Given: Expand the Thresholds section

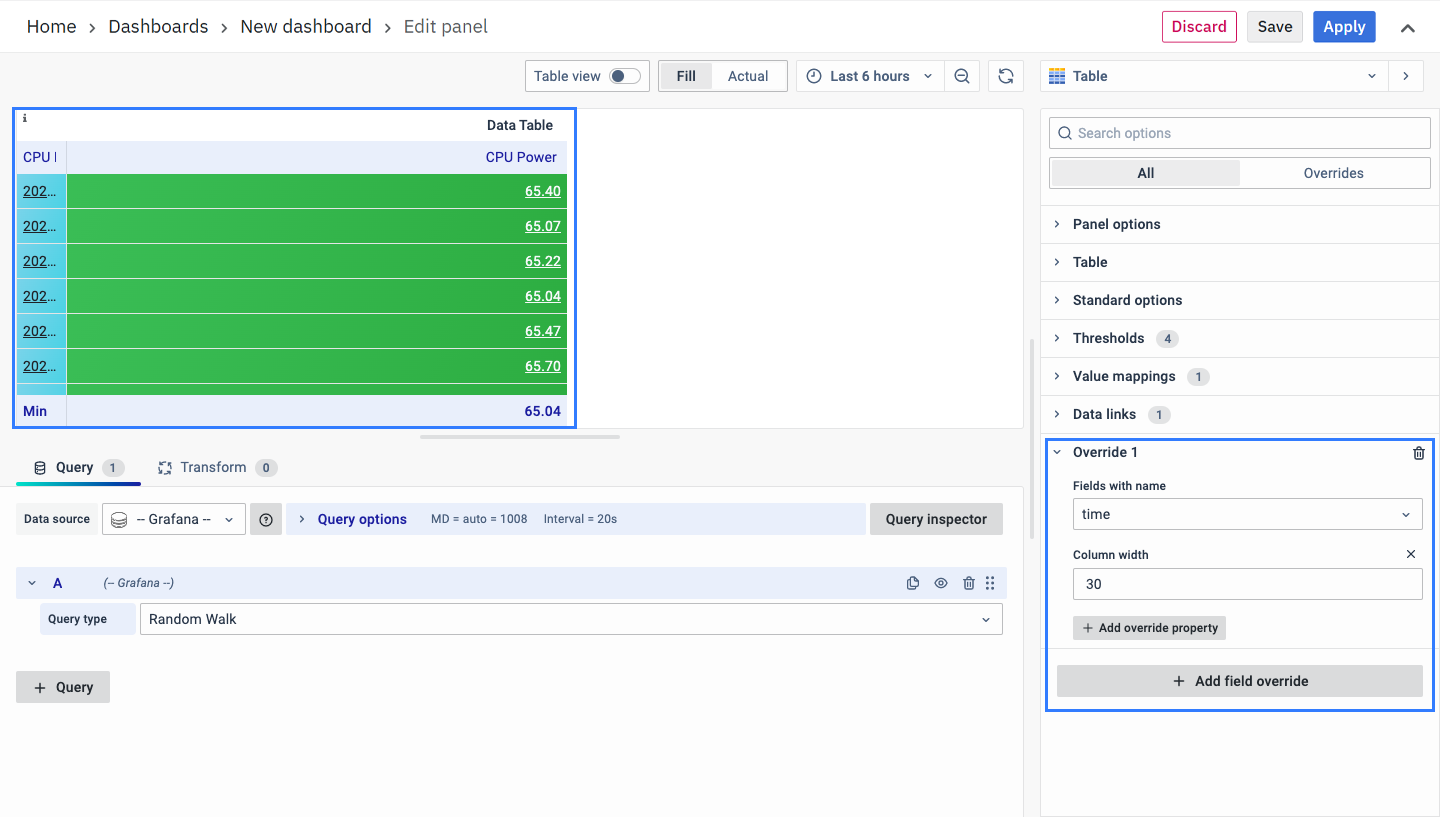Looking at the screenshot, I should pos(1108,338).
